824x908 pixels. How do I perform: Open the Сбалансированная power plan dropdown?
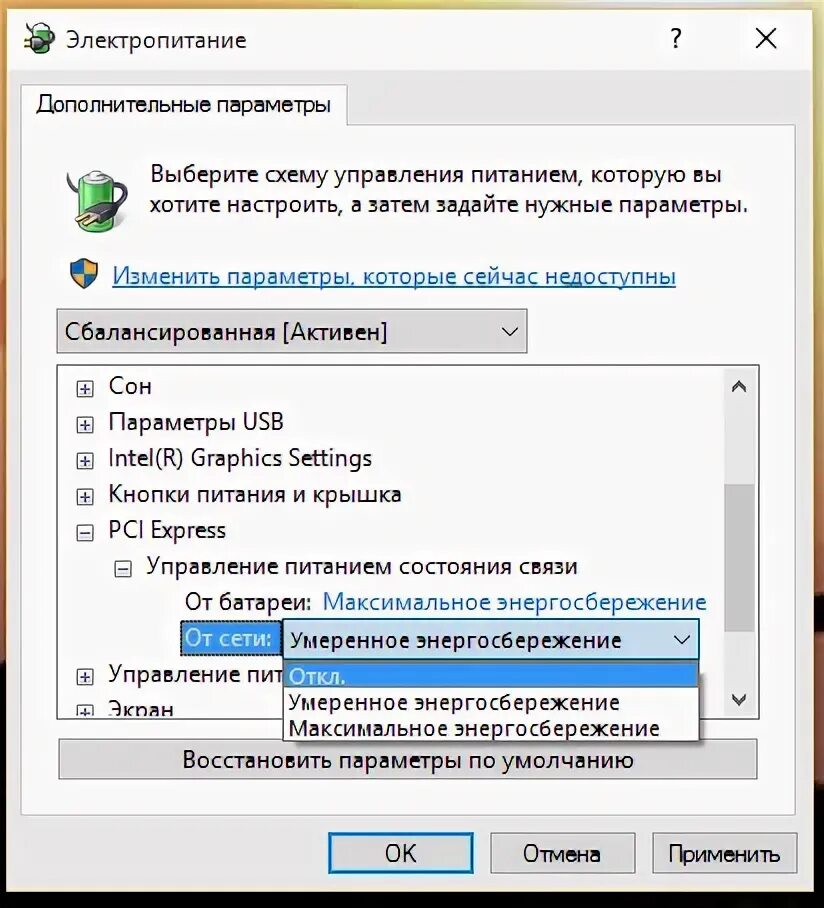[292, 331]
